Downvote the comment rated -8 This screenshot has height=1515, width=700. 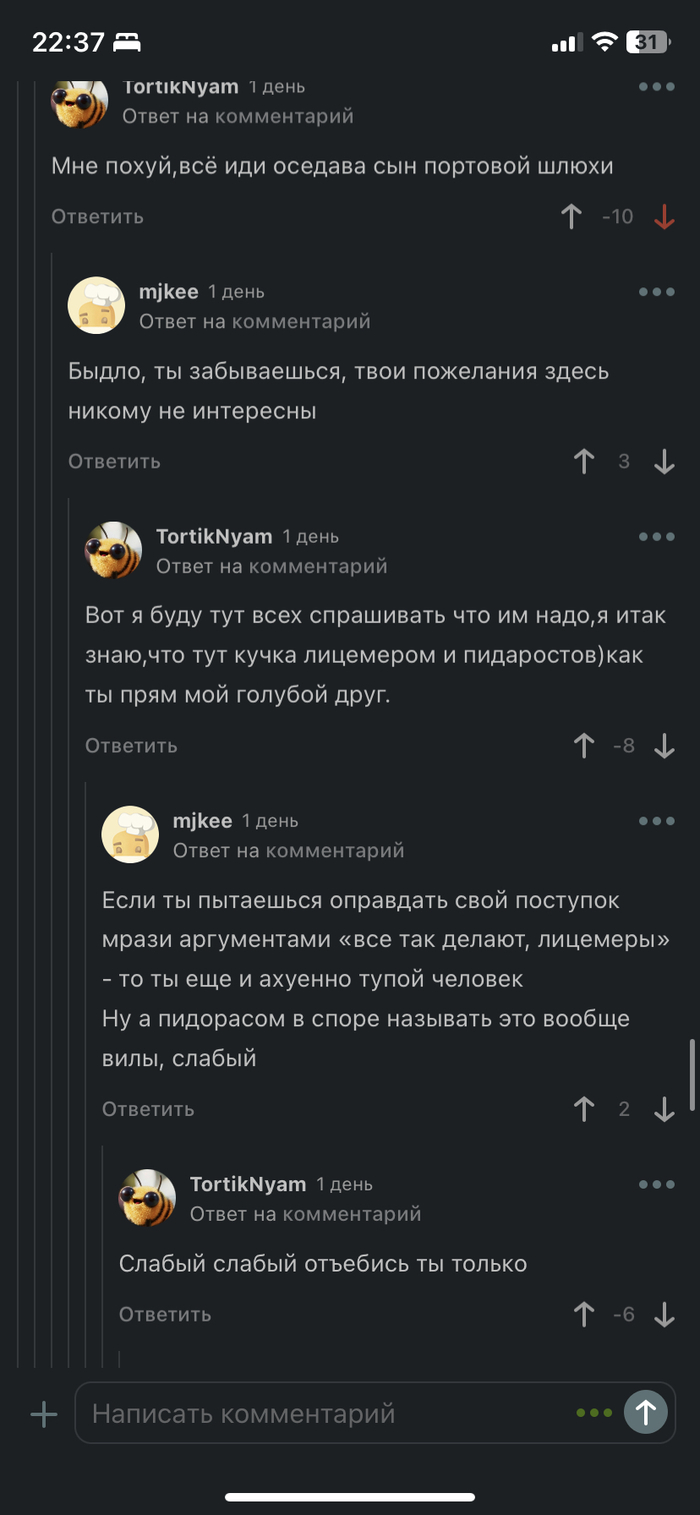pos(664,745)
